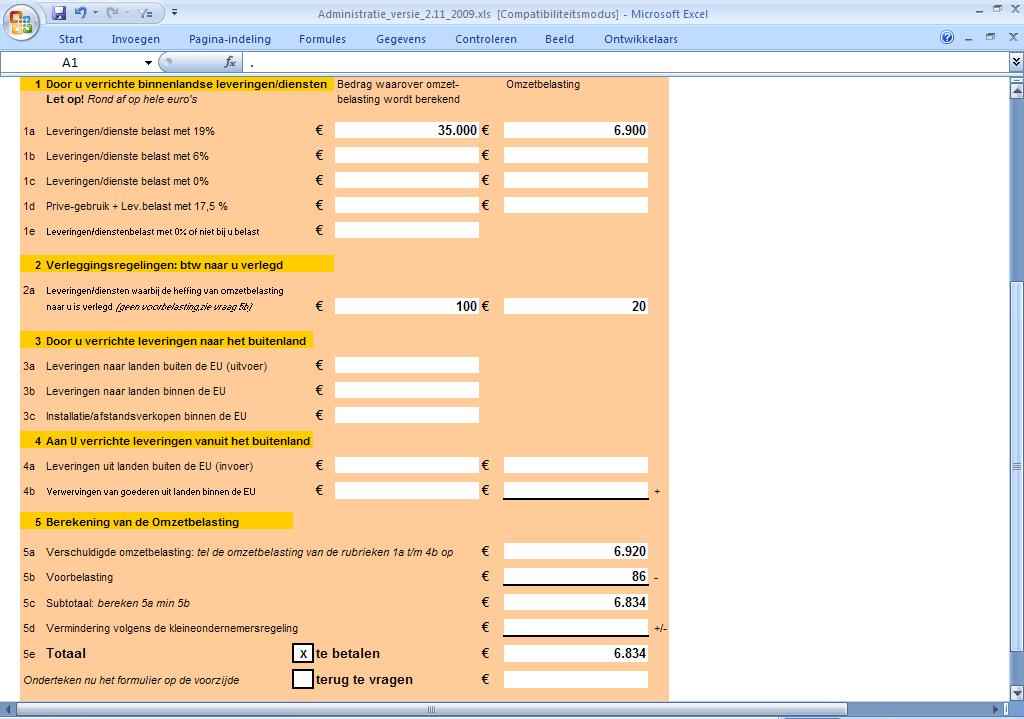Image resolution: width=1024 pixels, height=719 pixels.
Task: Expand the formula bar
Action: (1015, 62)
